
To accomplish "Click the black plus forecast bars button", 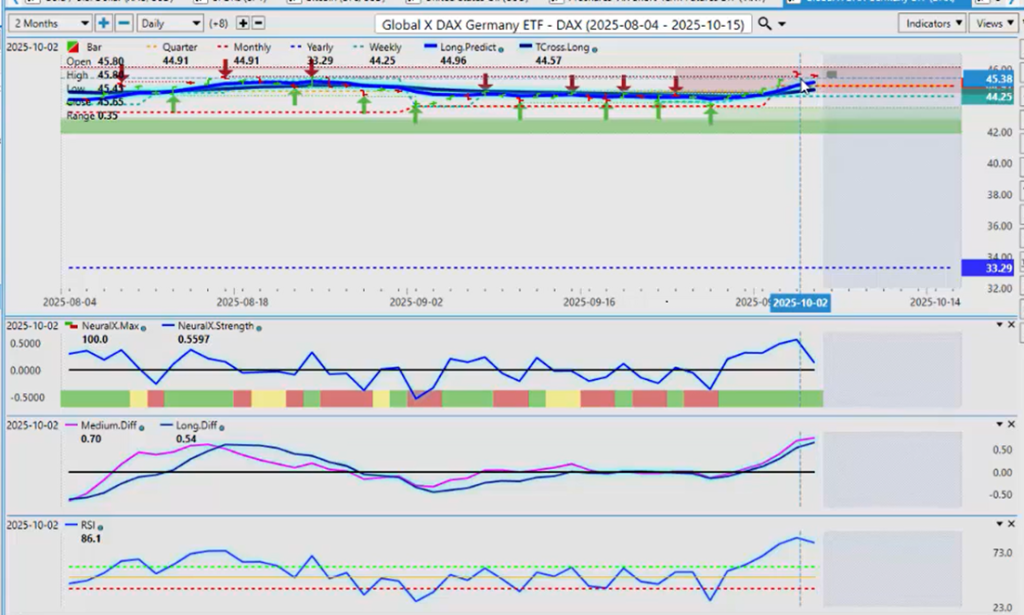I will pyautogui.click(x=243, y=23).
